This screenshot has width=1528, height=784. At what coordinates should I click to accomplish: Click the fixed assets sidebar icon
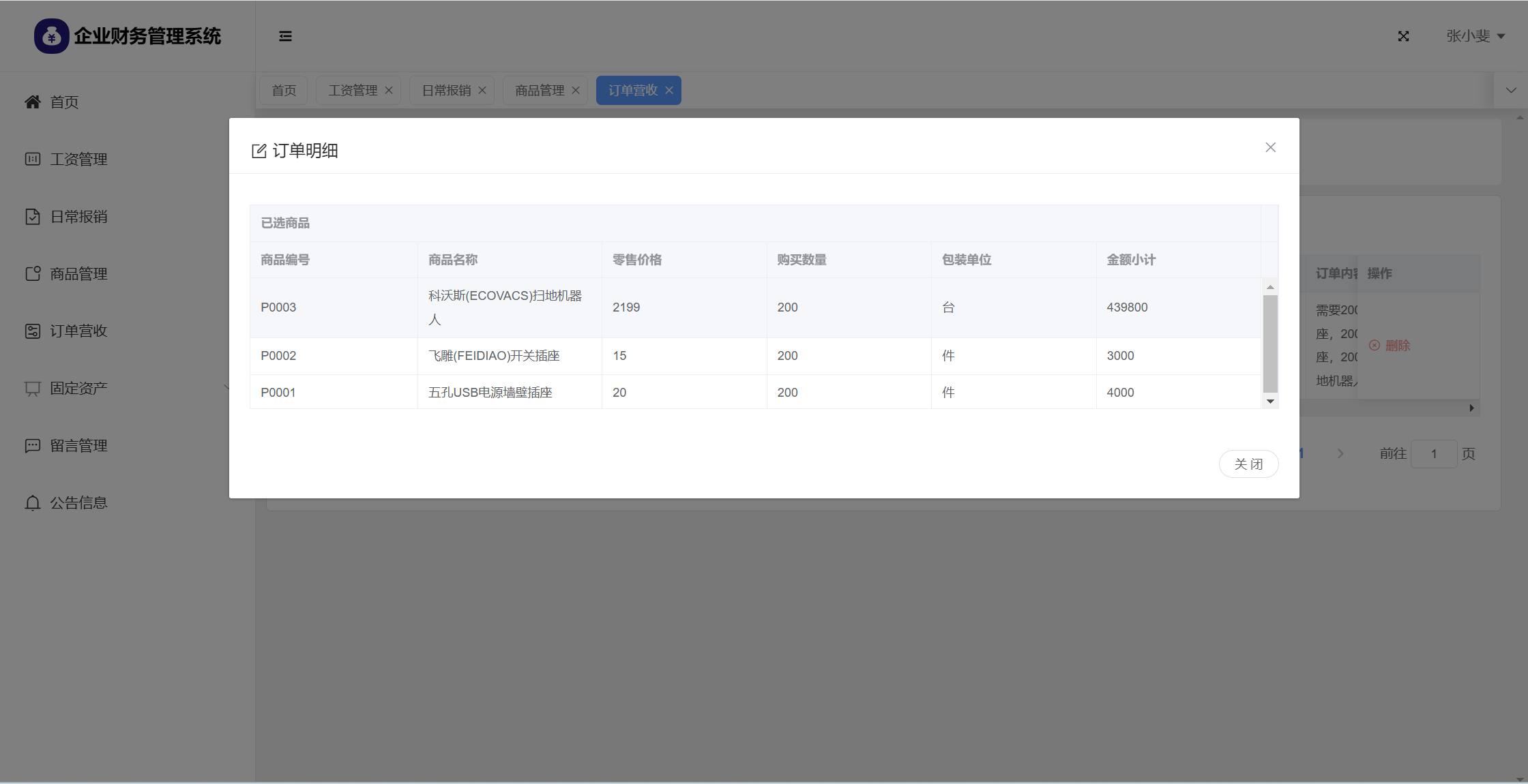(x=33, y=388)
